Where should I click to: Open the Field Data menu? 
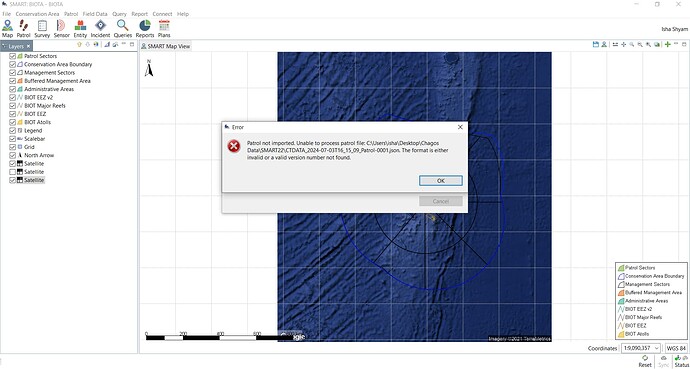(x=95, y=14)
